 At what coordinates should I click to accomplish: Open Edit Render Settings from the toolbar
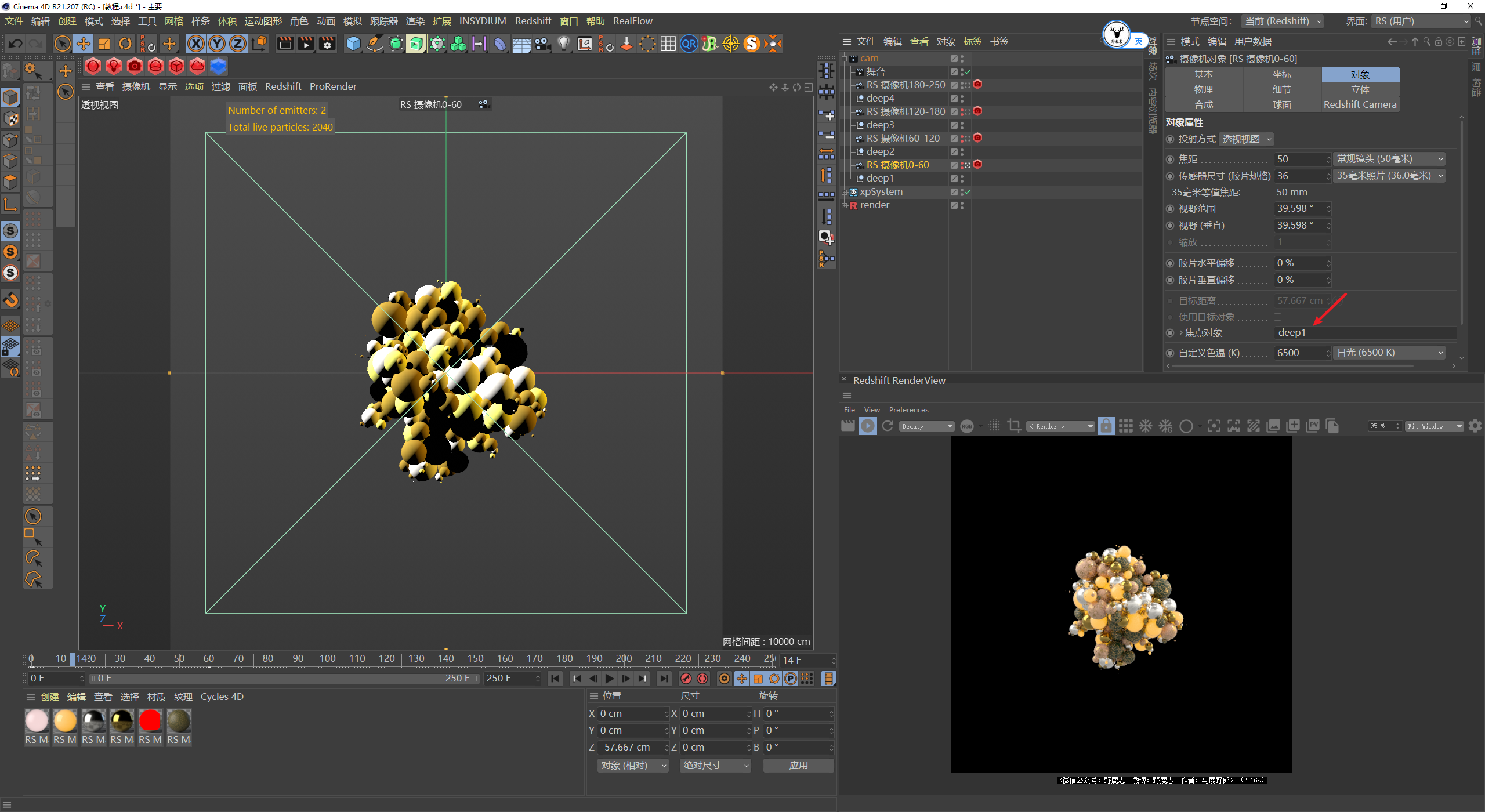[327, 43]
